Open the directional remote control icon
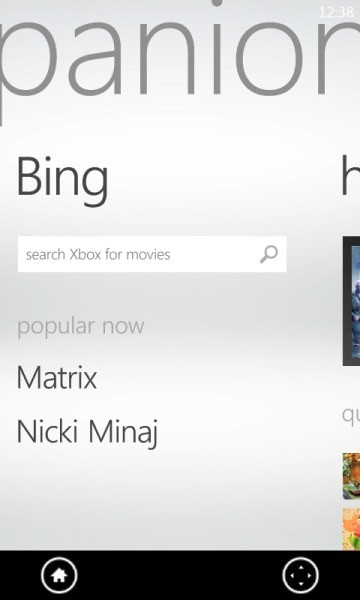This screenshot has height=600, width=360. tap(301, 575)
